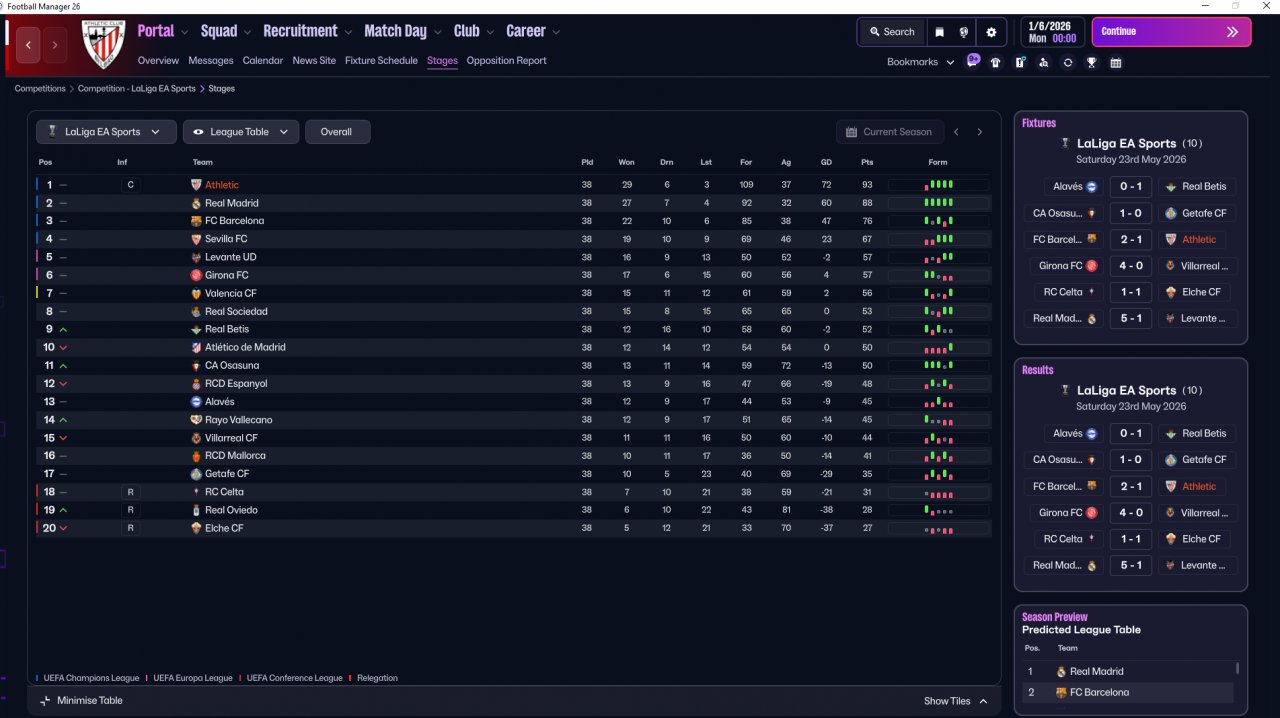Go back with the left arrow button
This screenshot has height=718, width=1280.
coord(29,45)
